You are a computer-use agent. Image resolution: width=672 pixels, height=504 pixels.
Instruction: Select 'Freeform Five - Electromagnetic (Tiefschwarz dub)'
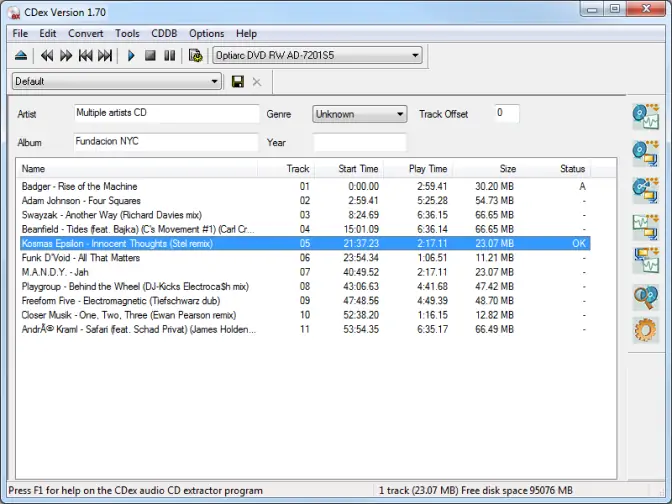point(305,300)
